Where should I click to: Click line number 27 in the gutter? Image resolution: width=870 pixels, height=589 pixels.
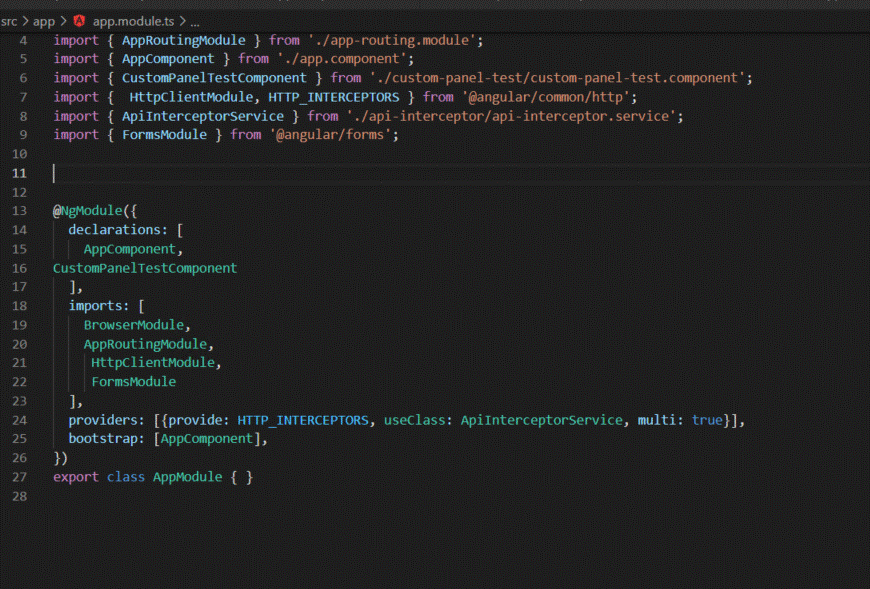pos(19,477)
